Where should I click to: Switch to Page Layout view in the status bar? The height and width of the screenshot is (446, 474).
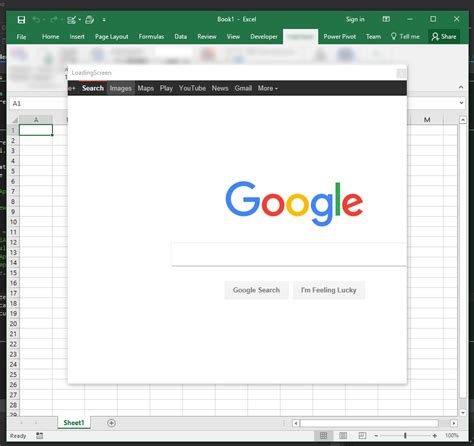coord(343,436)
